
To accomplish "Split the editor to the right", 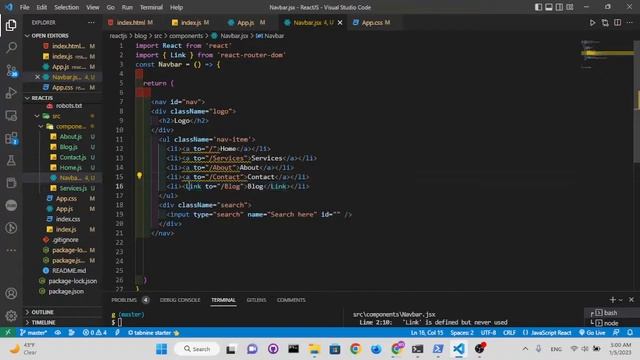I will point(618,22).
